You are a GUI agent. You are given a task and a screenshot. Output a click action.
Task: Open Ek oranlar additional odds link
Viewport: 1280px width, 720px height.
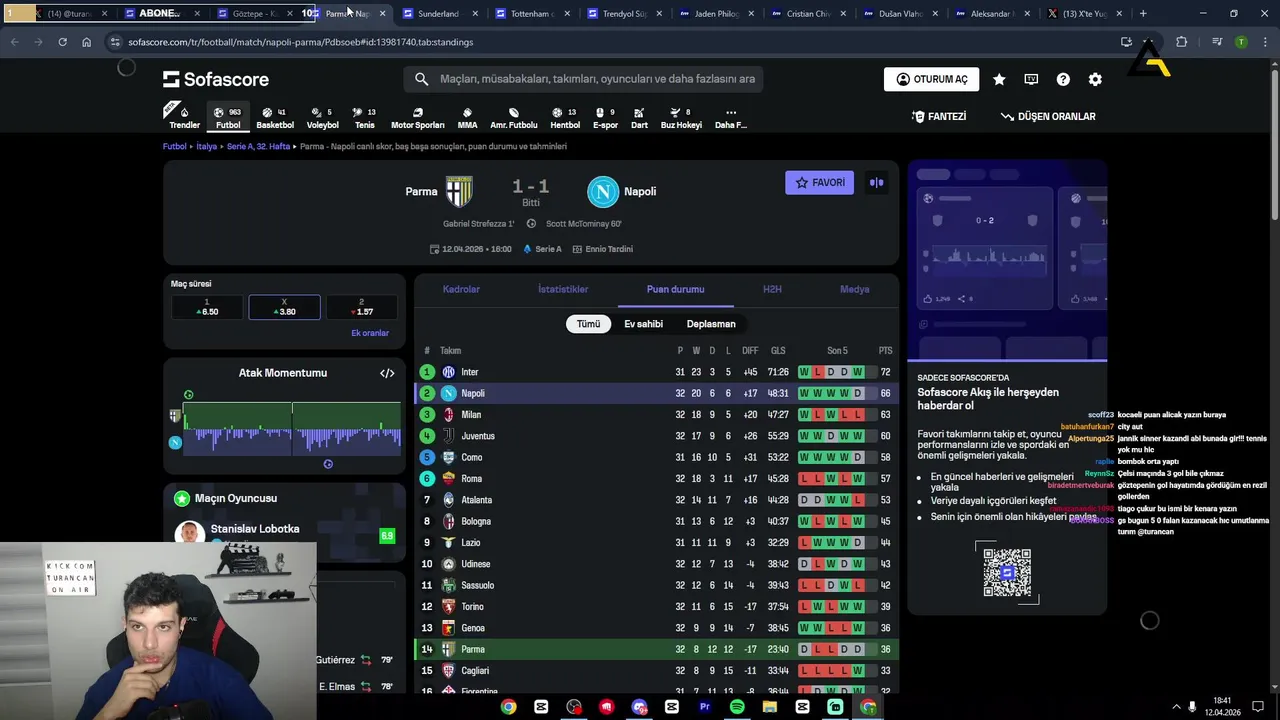click(x=370, y=333)
